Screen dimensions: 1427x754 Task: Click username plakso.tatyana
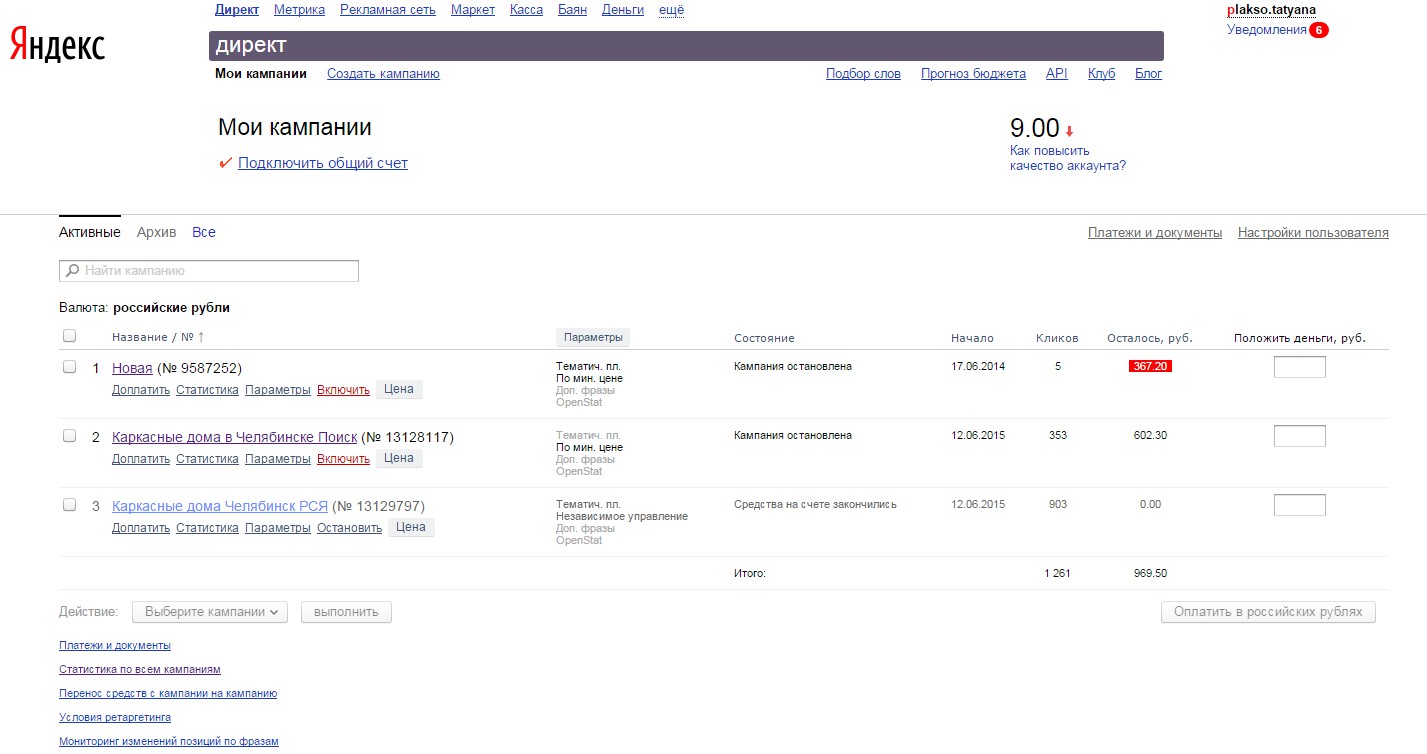click(x=1271, y=10)
